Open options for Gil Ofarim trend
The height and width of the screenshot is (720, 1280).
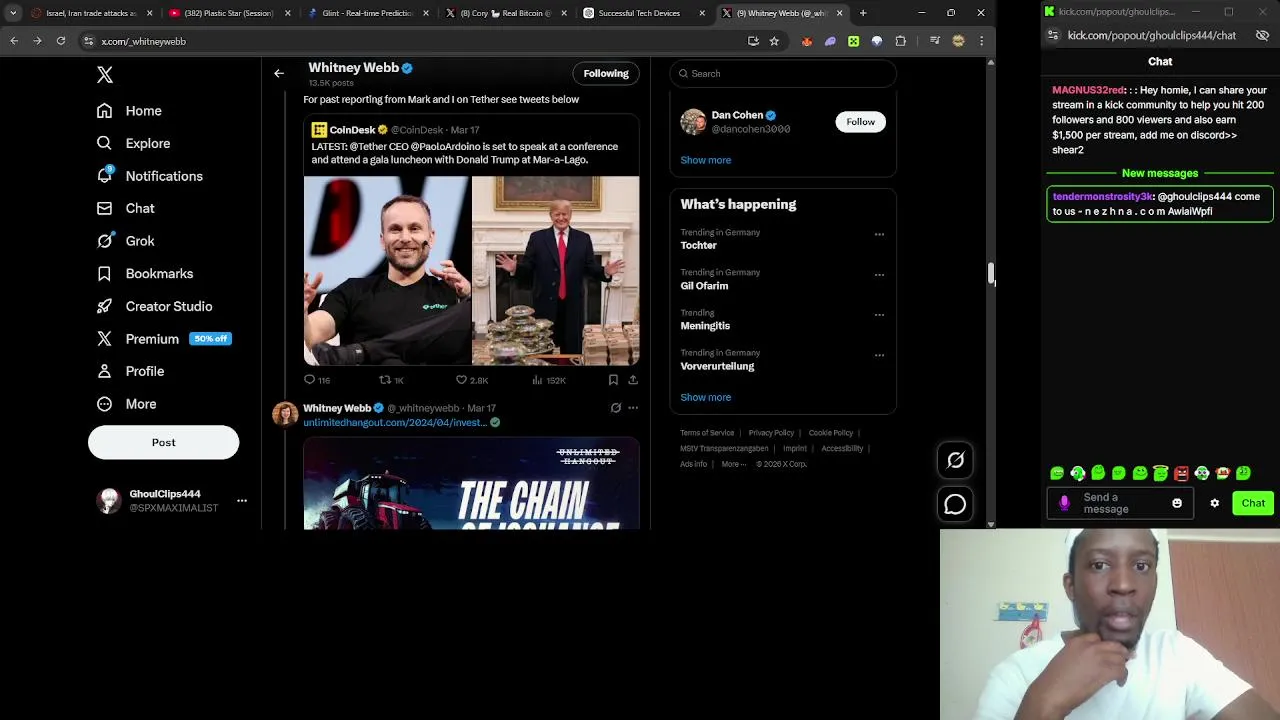879,274
